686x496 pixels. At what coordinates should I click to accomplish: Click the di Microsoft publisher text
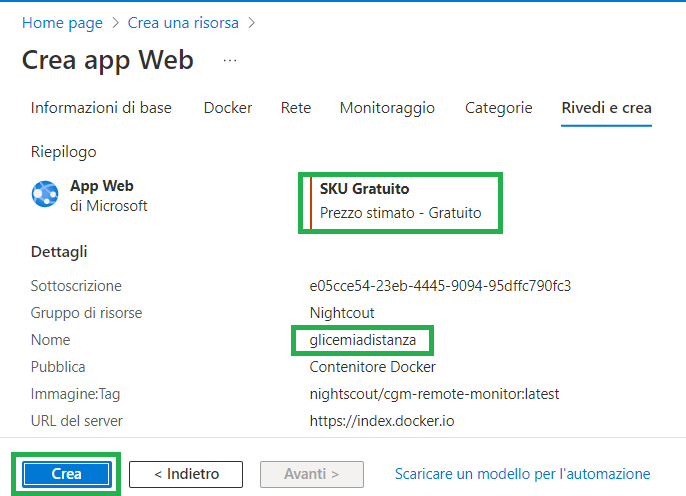point(108,206)
